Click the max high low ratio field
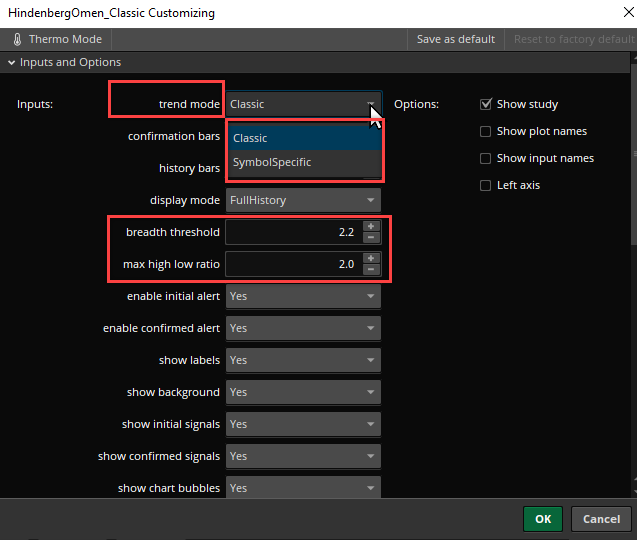The height and width of the screenshot is (540, 637). pos(295,264)
